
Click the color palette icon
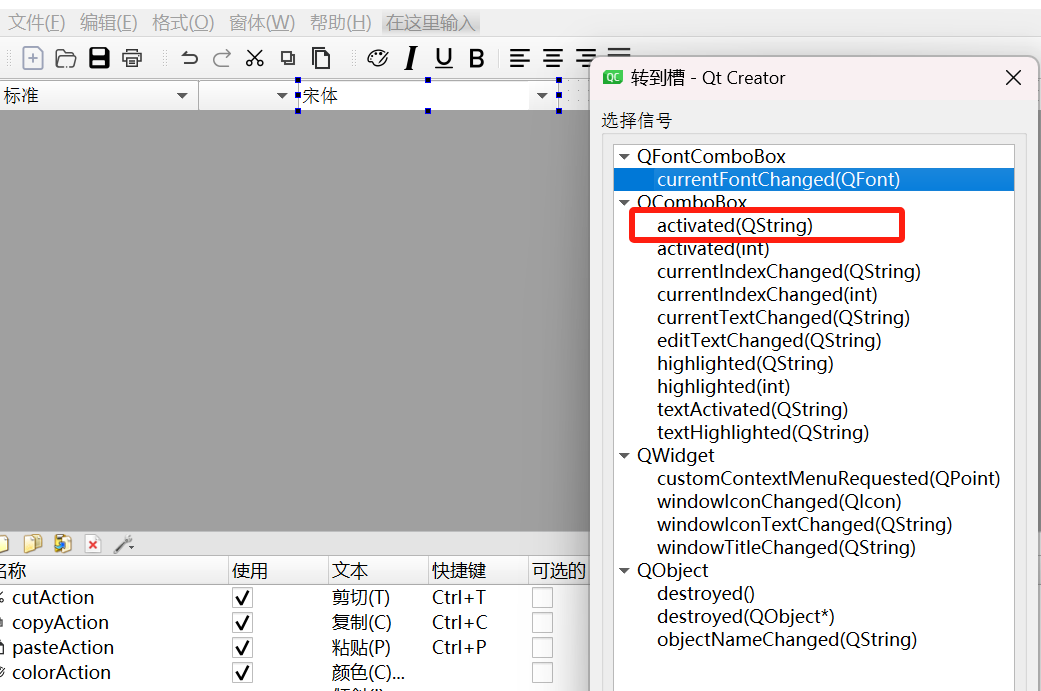[378, 58]
